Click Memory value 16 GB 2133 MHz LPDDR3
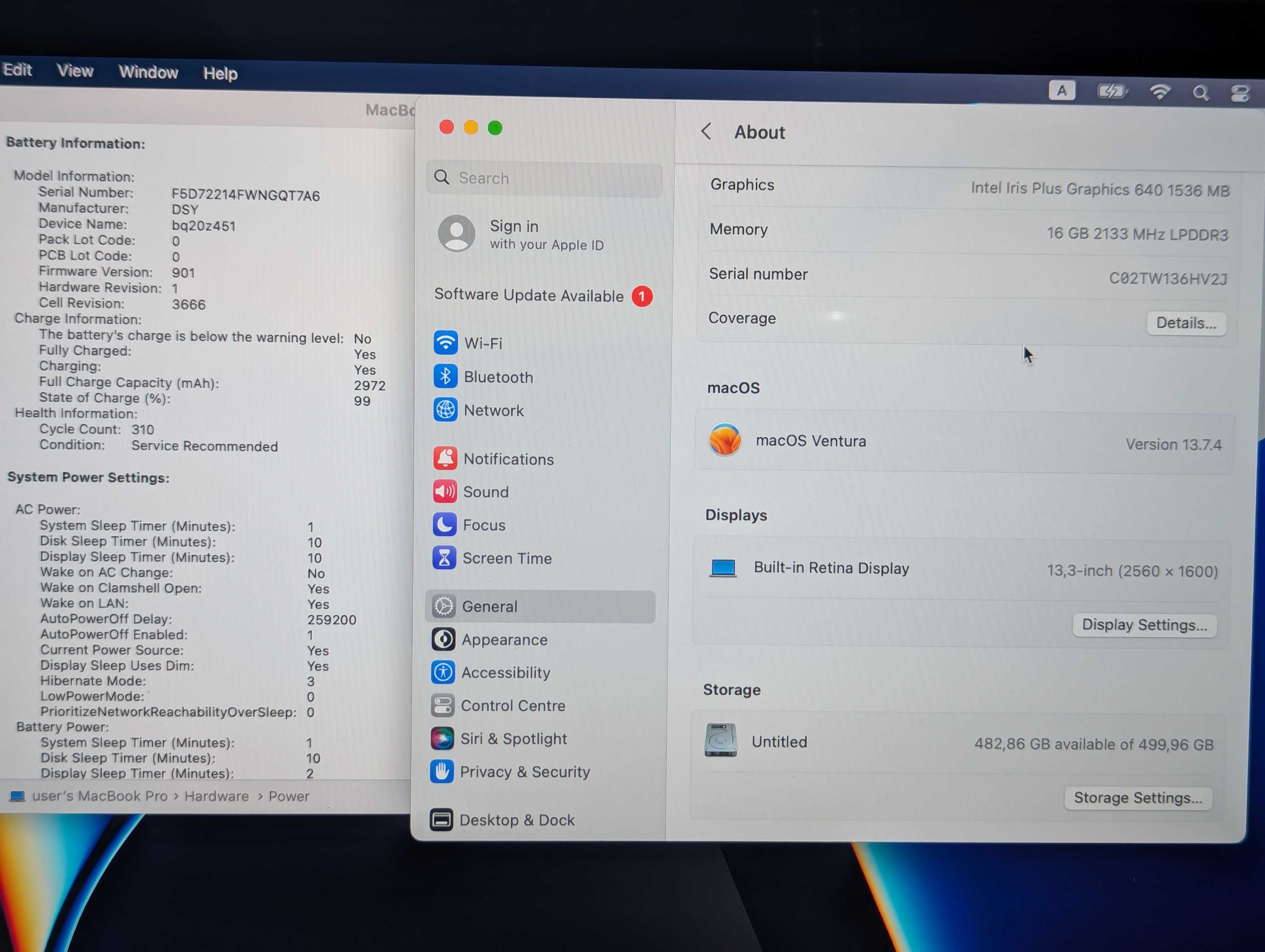 point(1137,234)
